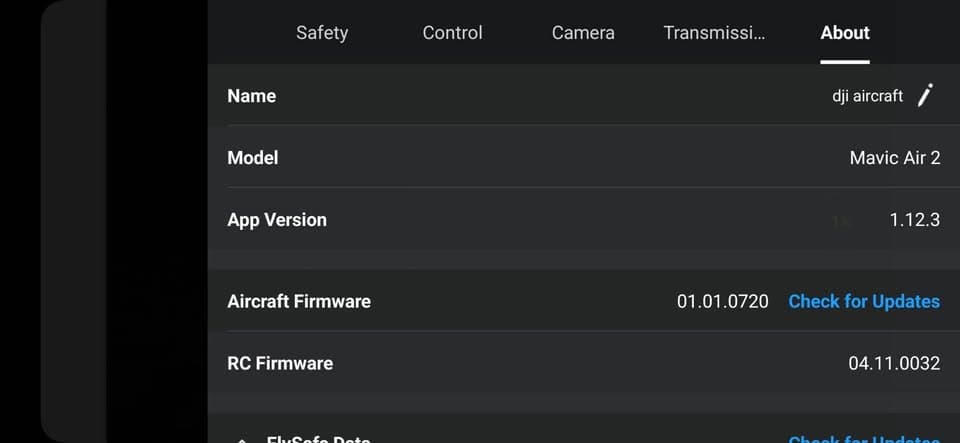Tap the Name row label
This screenshot has height=443, width=960.
(252, 96)
